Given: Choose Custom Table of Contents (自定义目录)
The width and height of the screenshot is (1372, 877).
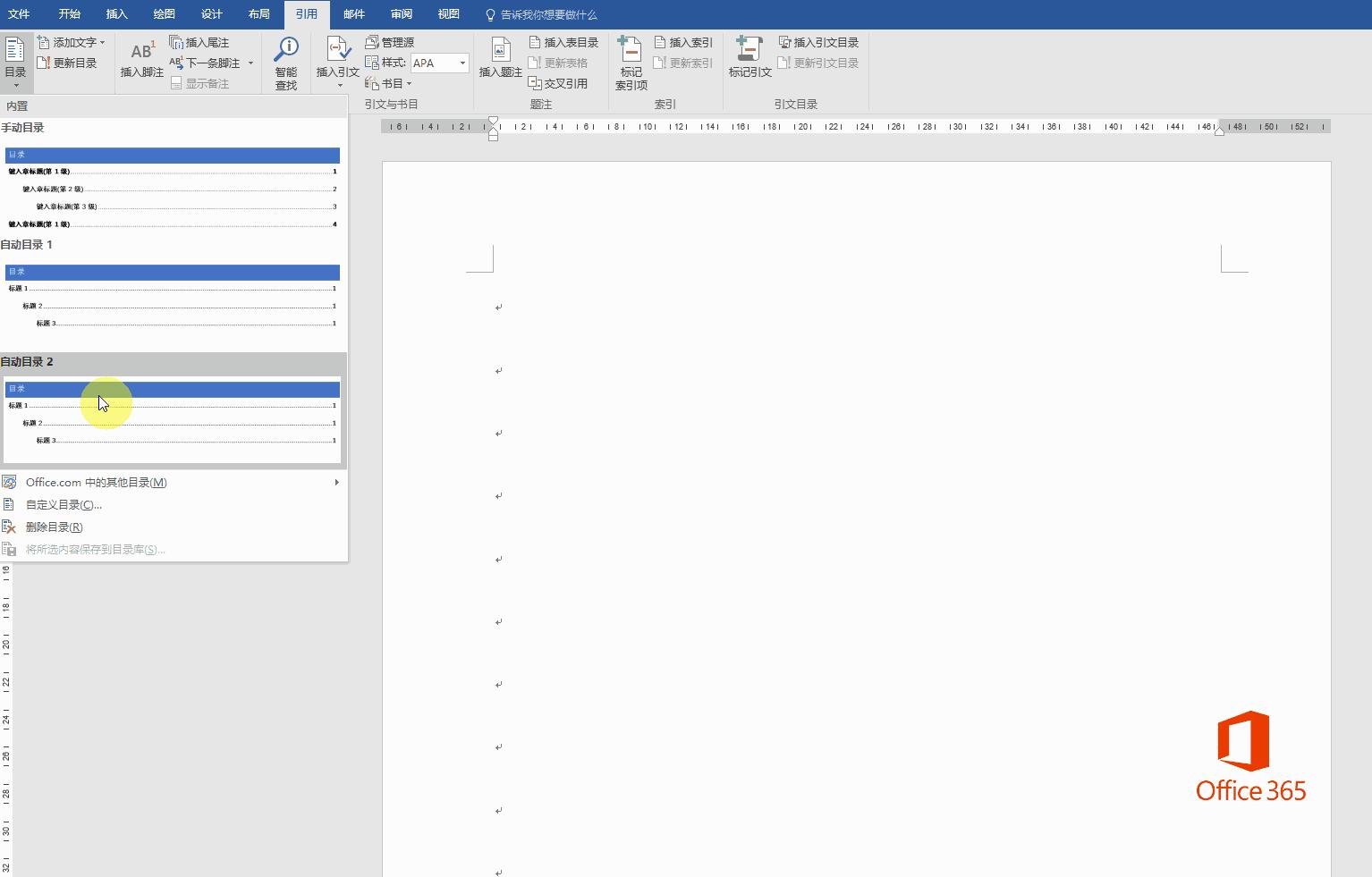Looking at the screenshot, I should [64, 504].
